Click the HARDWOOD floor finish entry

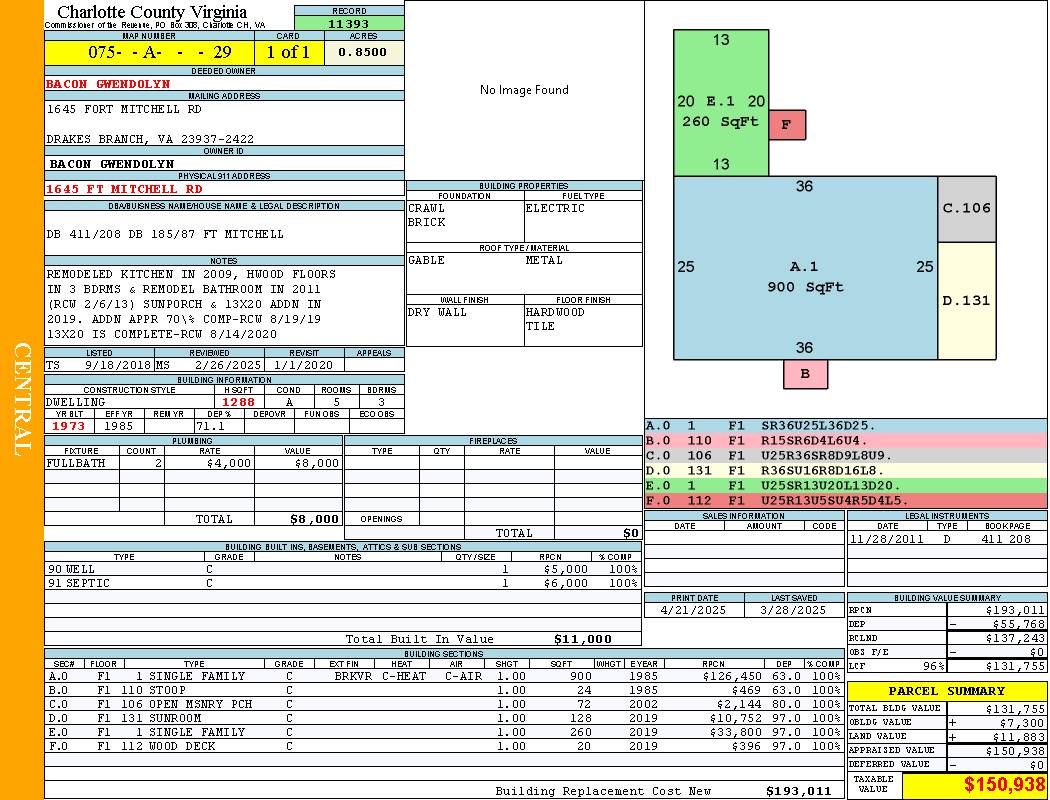[554, 313]
